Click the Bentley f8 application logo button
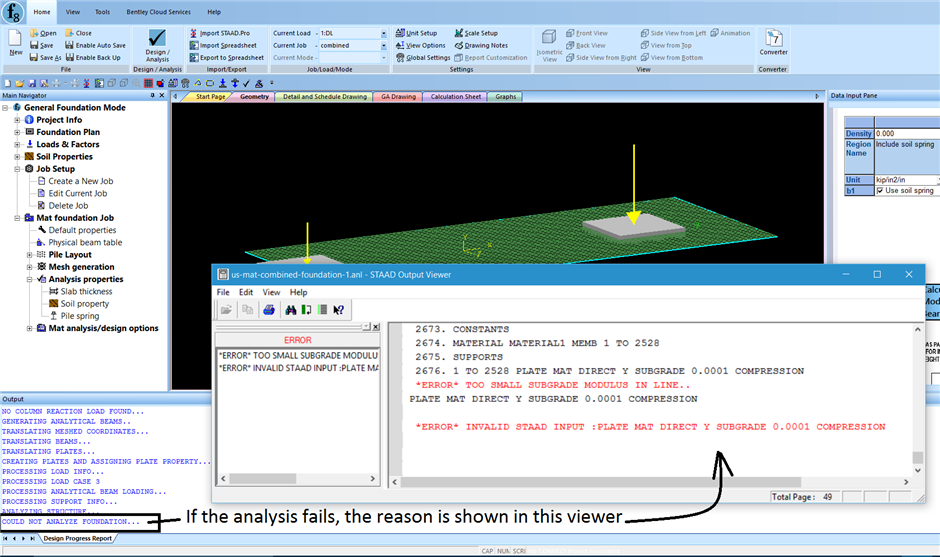 tap(13, 12)
